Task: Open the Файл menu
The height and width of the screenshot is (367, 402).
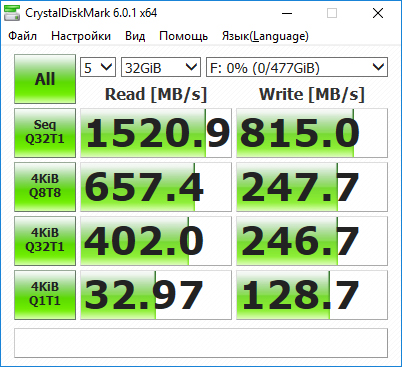Action: pos(23,36)
